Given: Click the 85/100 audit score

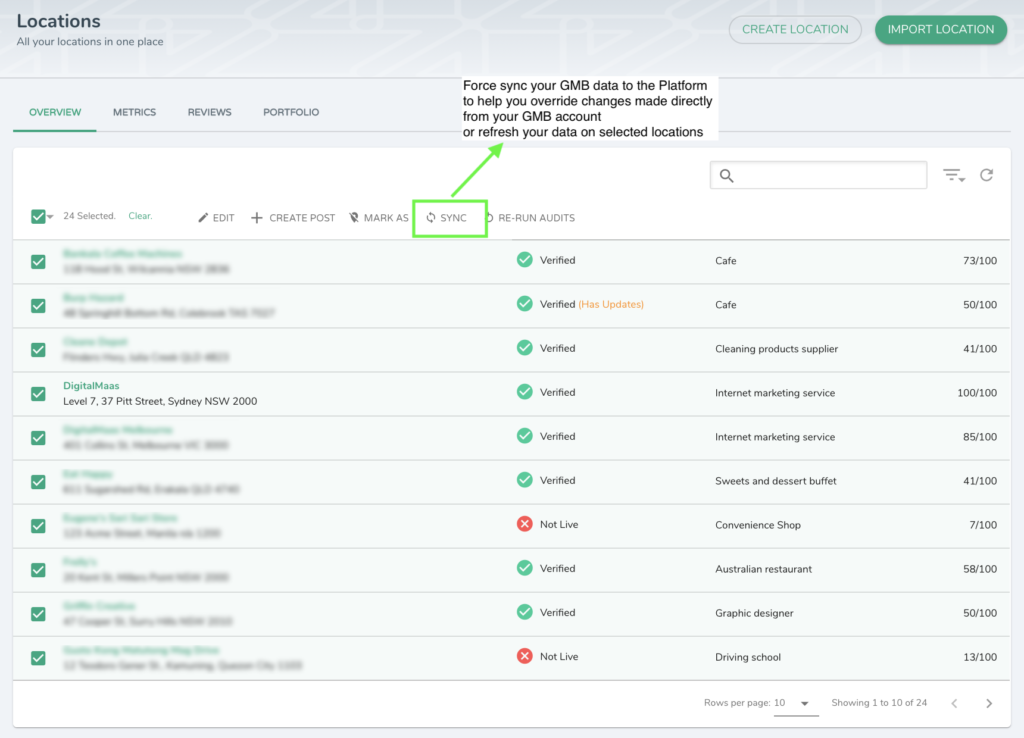Looking at the screenshot, I should pos(980,437).
